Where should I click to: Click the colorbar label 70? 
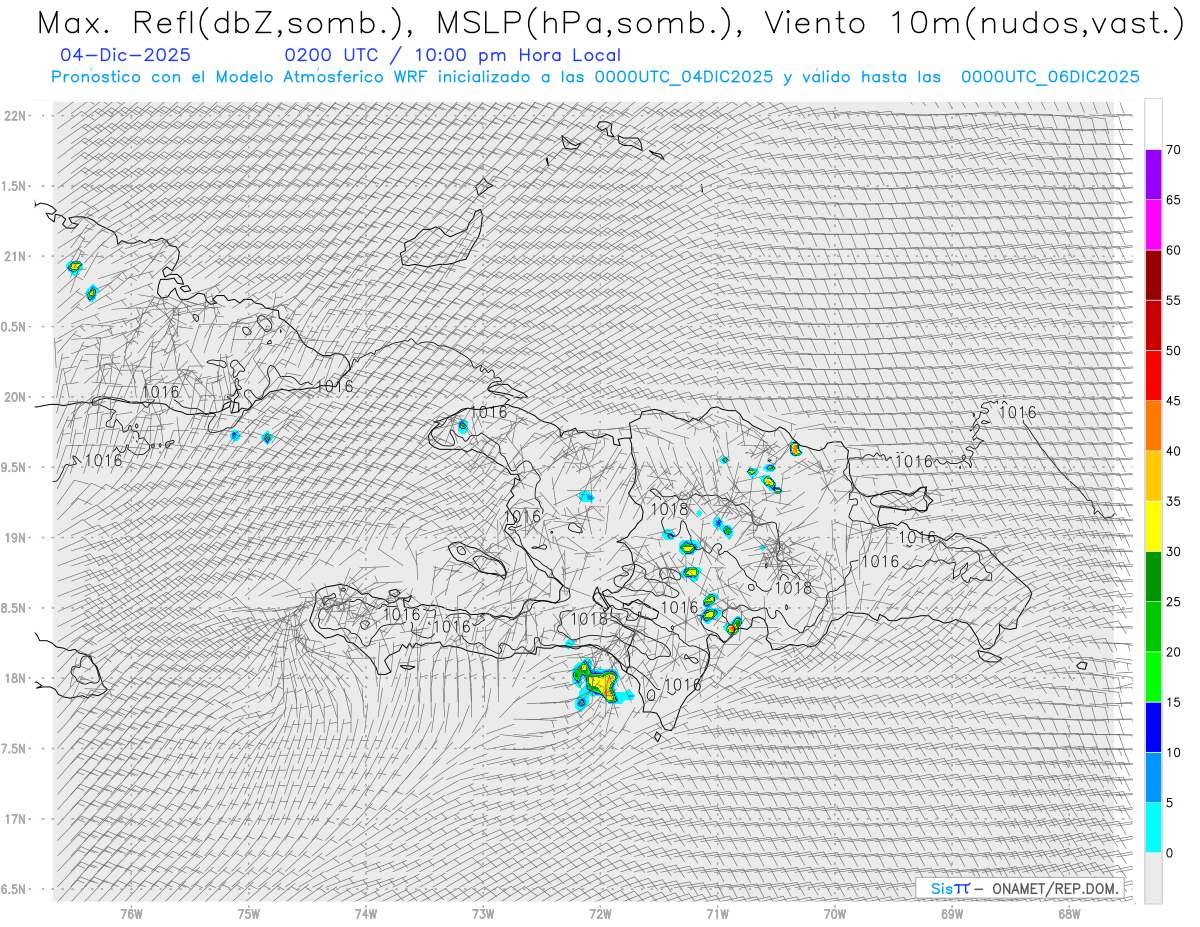[x=1173, y=150]
